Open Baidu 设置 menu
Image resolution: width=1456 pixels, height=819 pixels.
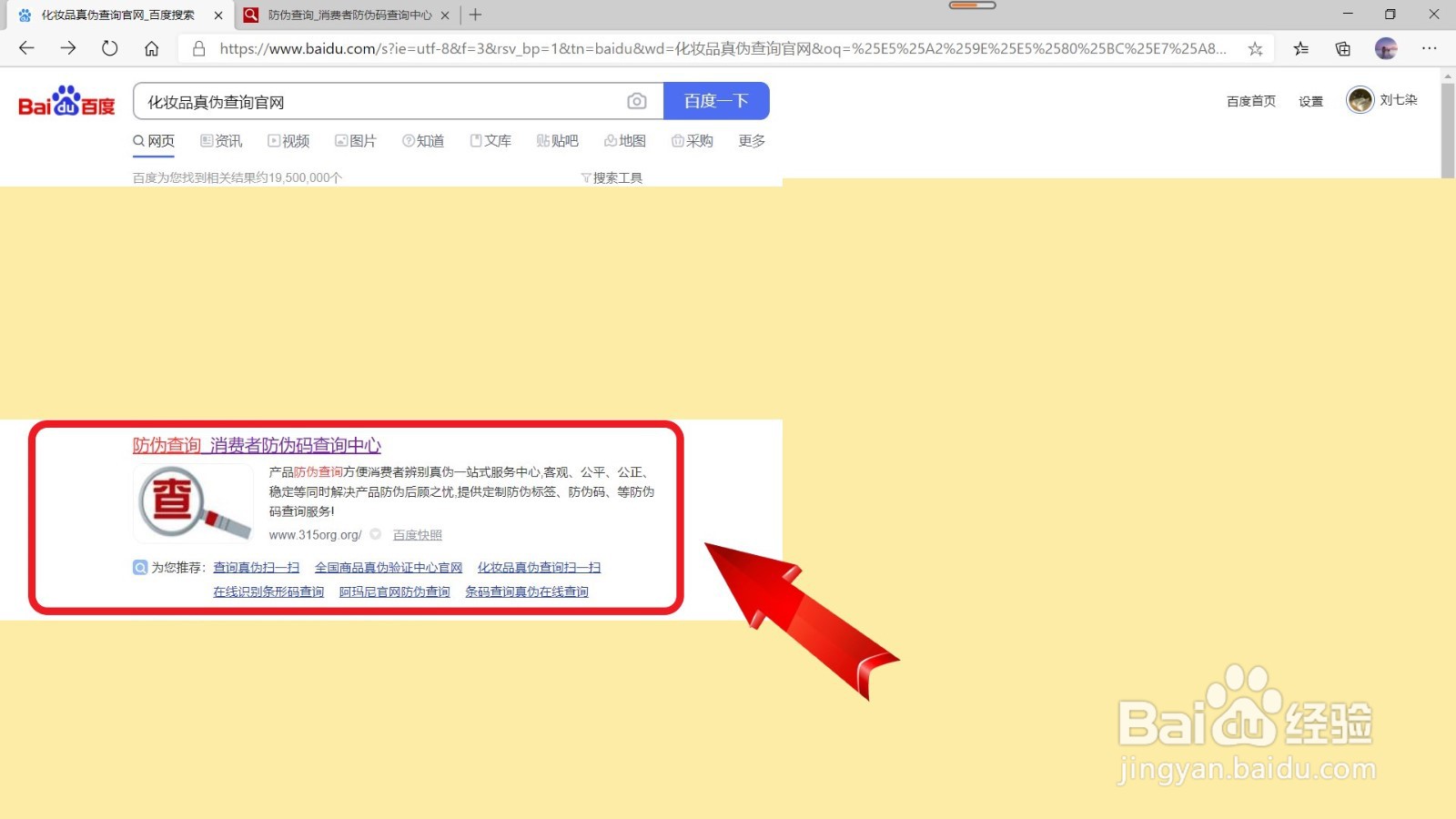(1311, 101)
